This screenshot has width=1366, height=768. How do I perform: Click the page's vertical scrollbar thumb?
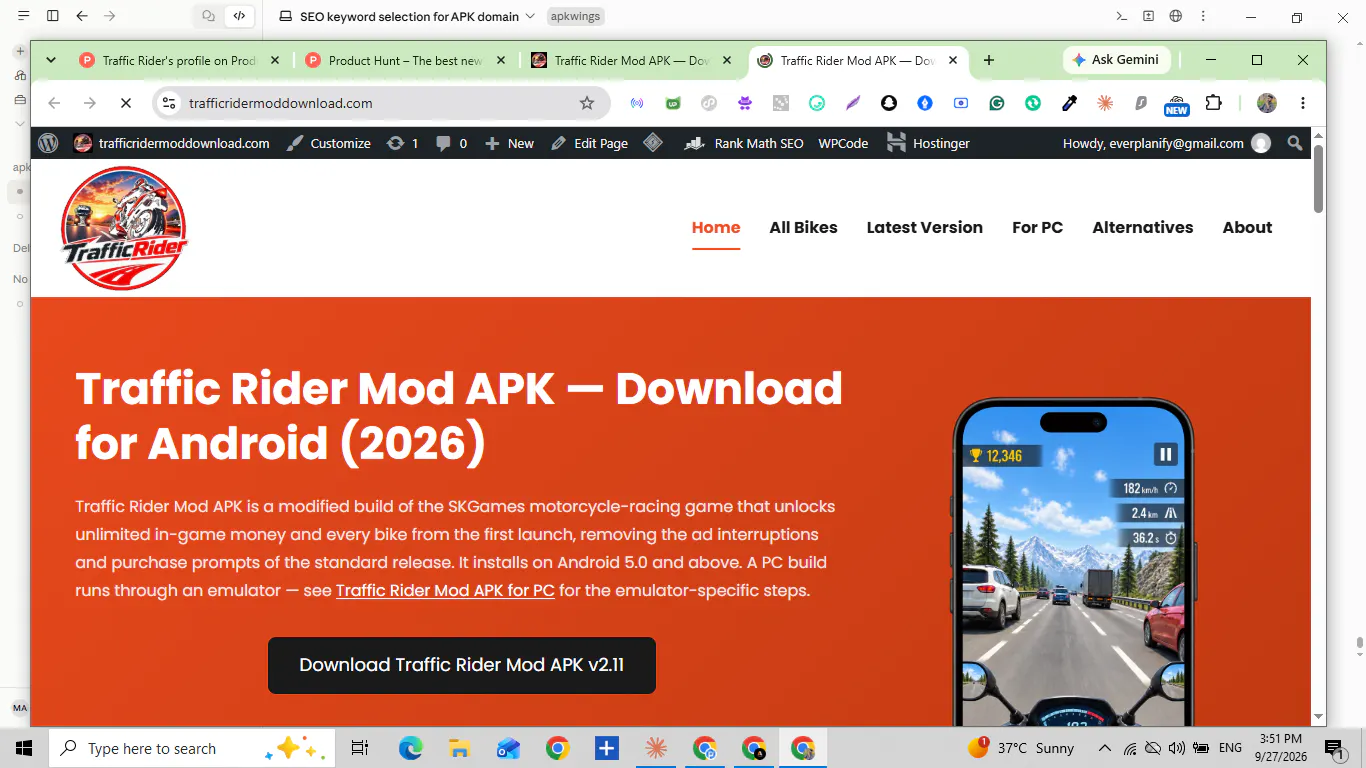coord(1318,178)
